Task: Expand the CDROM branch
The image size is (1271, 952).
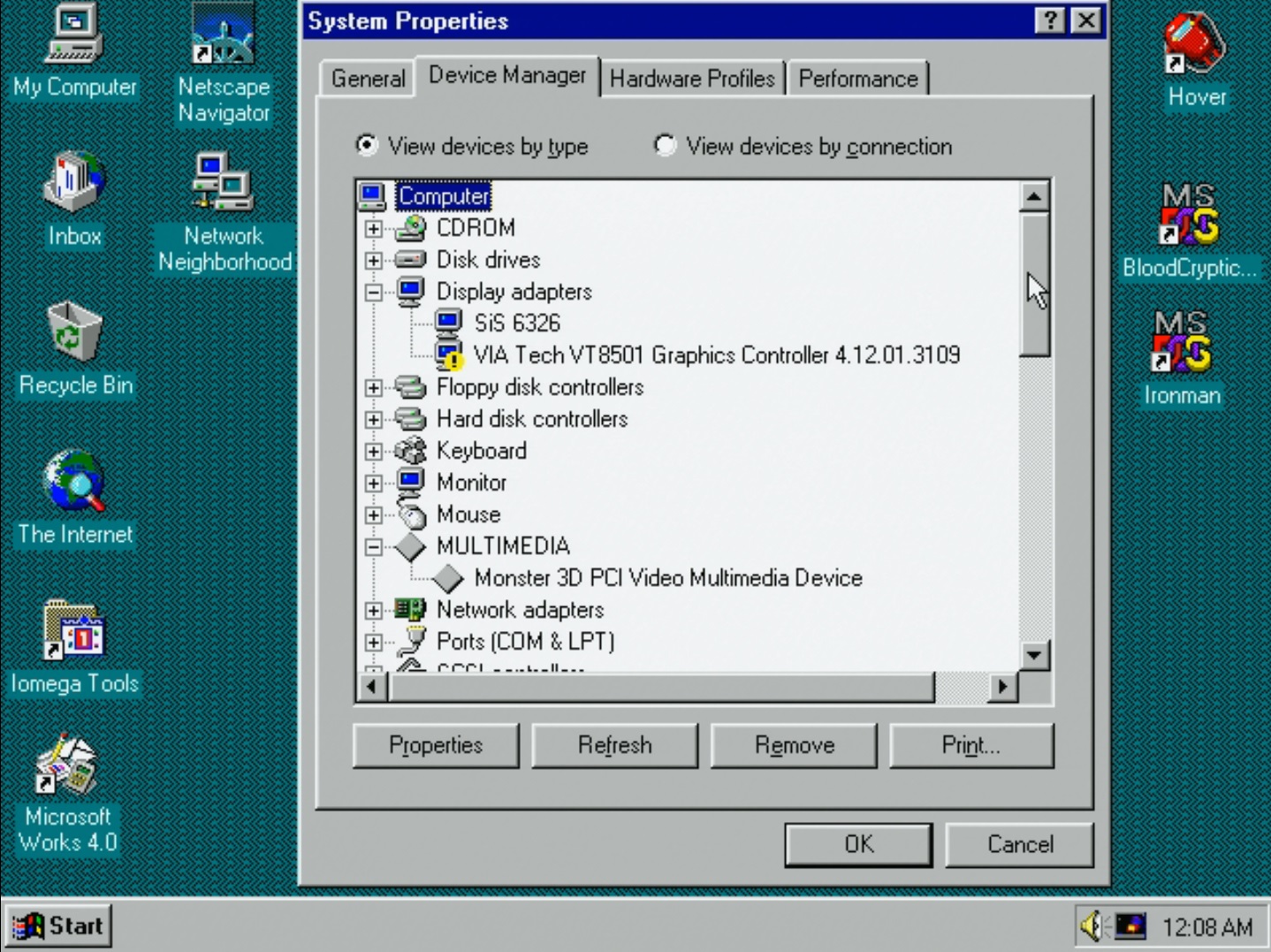Action: [374, 229]
